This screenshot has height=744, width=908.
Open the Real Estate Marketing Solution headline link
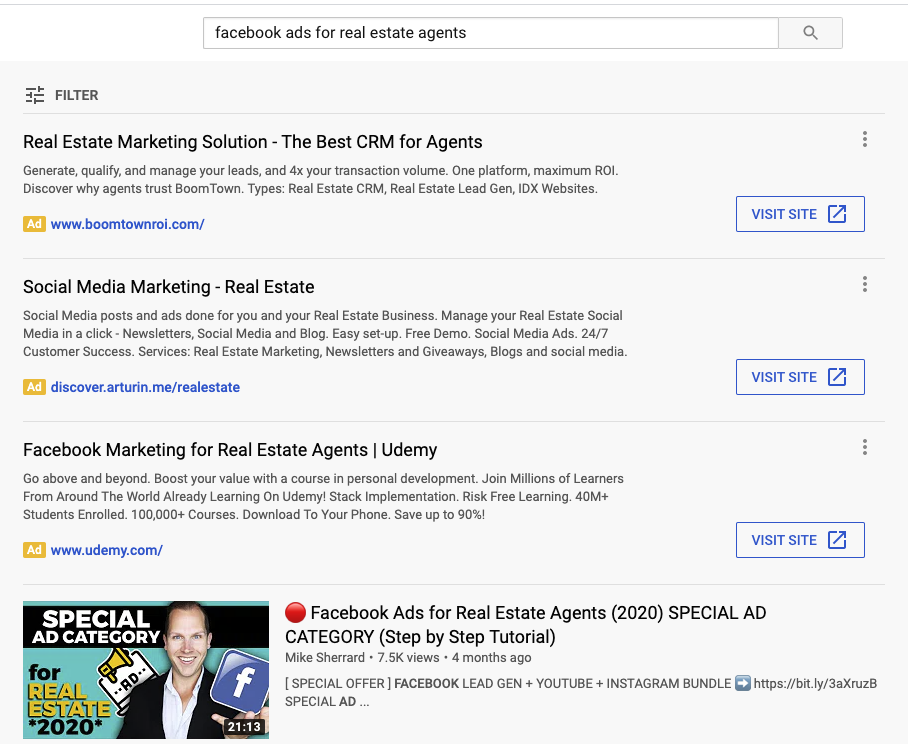click(253, 142)
